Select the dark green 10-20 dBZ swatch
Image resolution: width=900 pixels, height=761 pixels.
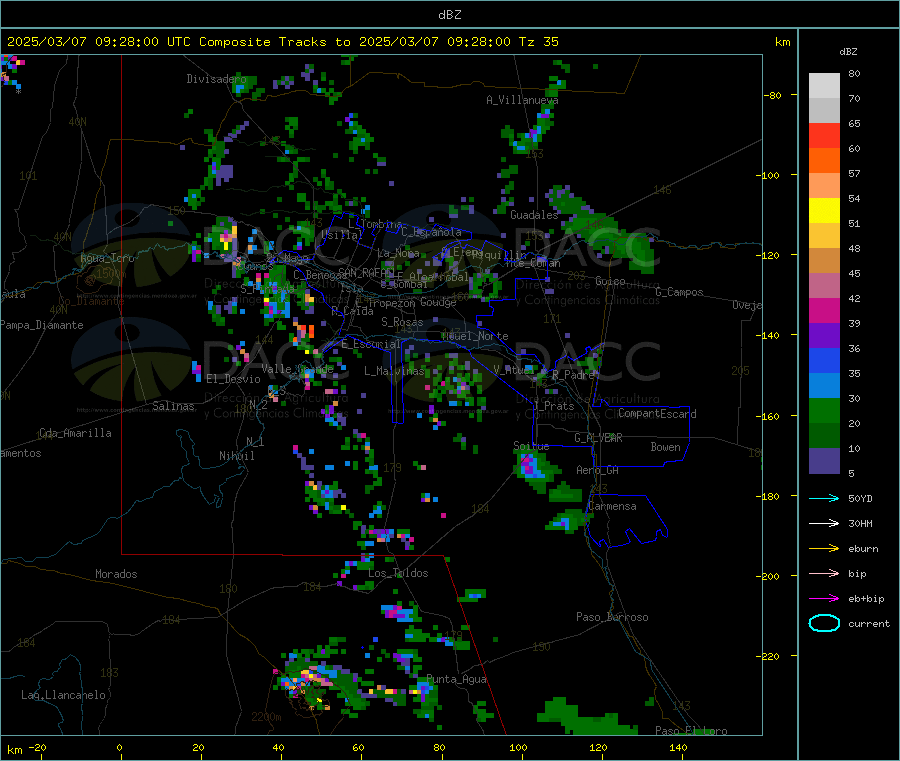824,436
